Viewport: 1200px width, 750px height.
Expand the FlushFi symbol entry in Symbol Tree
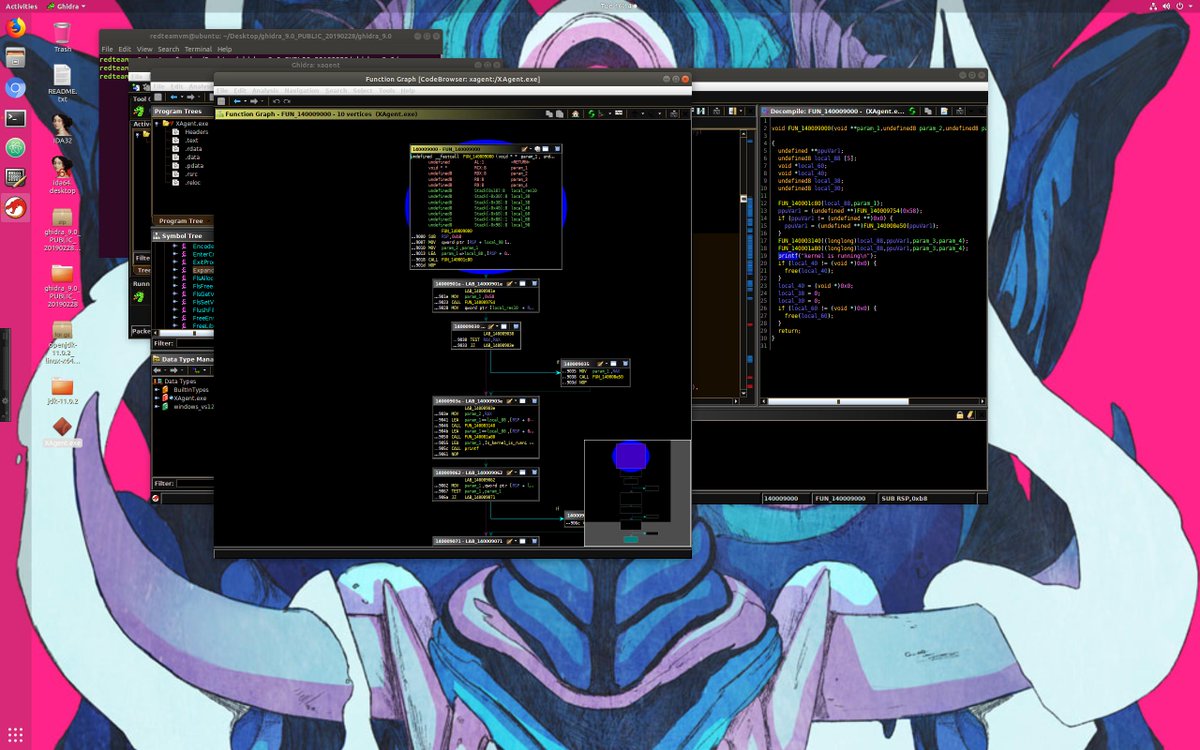175,310
